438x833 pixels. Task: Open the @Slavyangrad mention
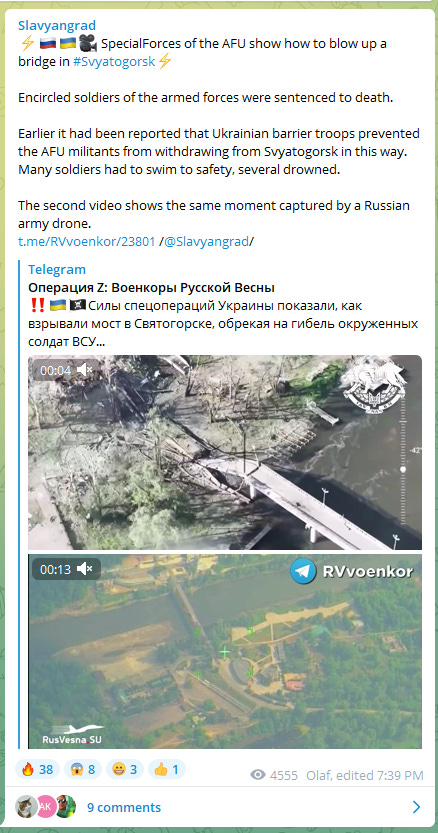[x=205, y=242]
